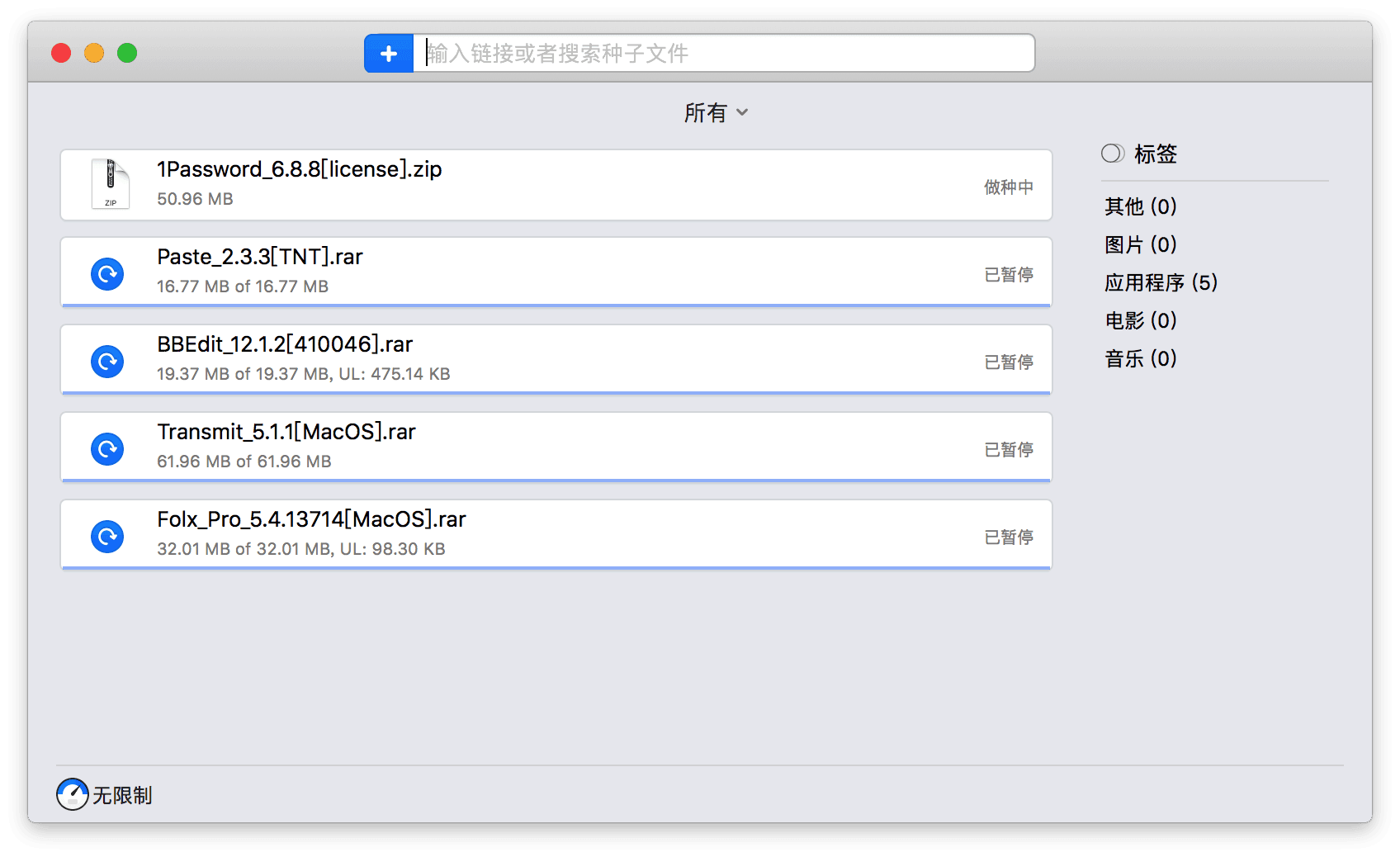Select the 图片 (0) tag
The height and width of the screenshot is (857, 1400).
[1141, 244]
